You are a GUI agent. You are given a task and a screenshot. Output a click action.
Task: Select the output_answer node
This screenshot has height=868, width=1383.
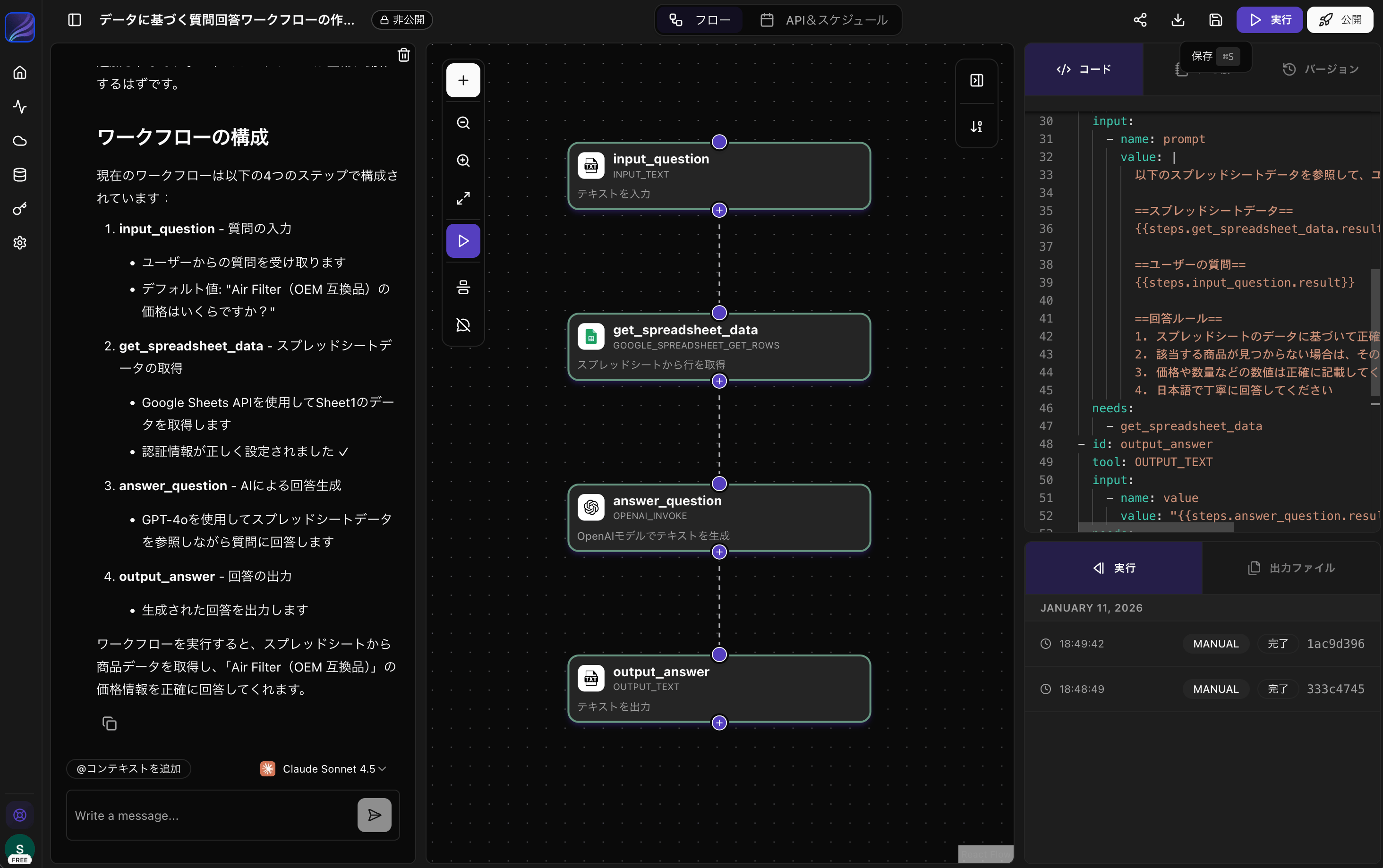[719, 689]
